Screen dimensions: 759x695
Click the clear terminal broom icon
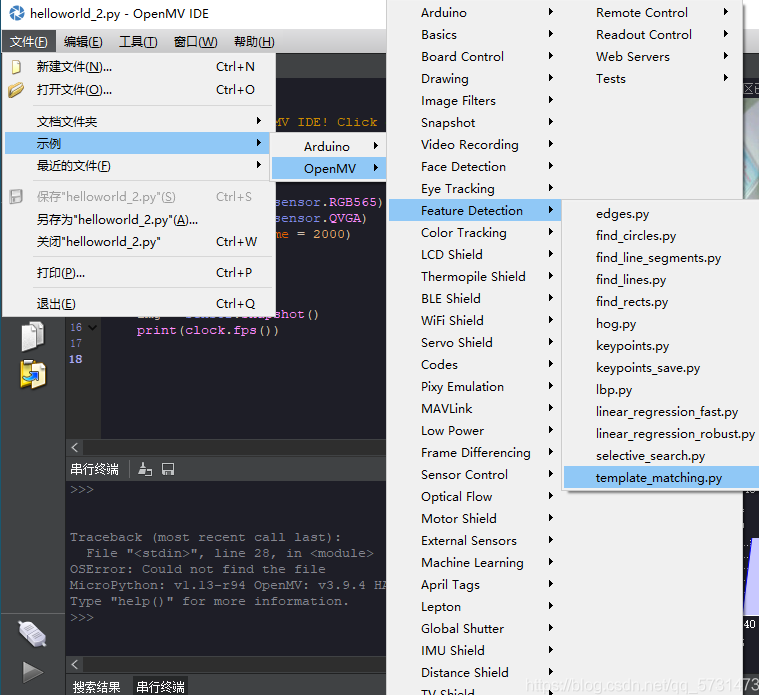coord(145,469)
